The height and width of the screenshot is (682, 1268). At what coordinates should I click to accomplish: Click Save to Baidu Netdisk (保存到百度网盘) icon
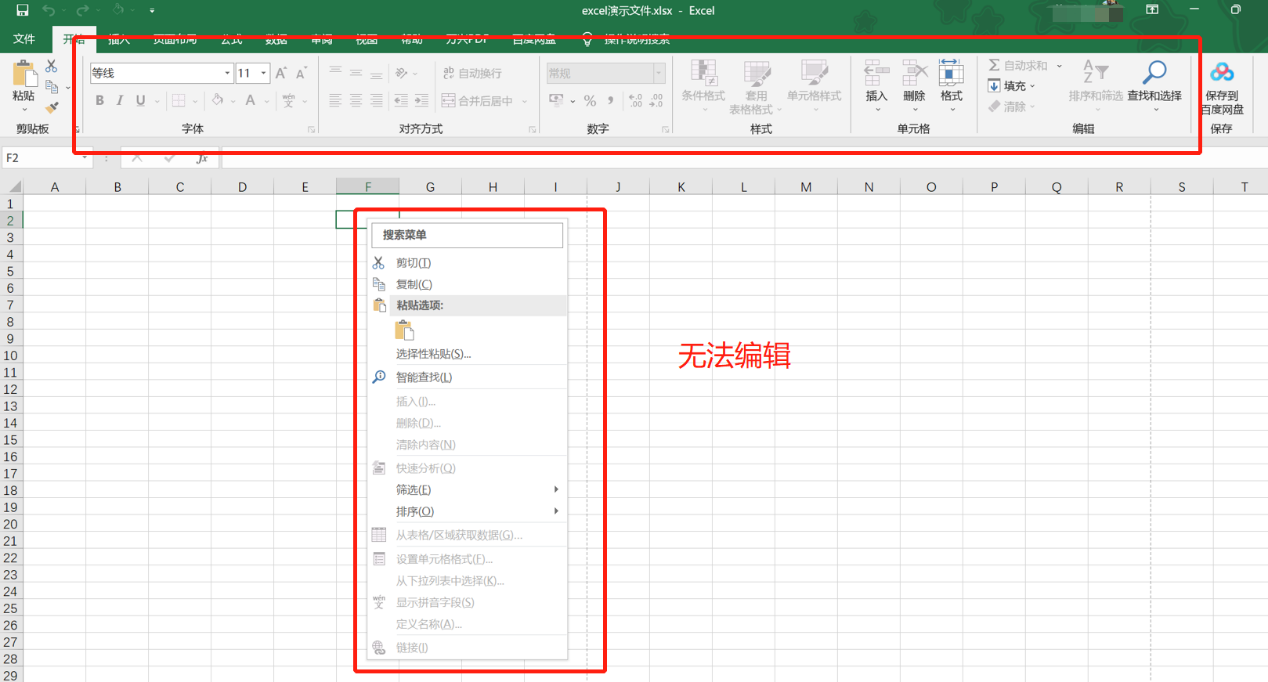coord(1222,73)
